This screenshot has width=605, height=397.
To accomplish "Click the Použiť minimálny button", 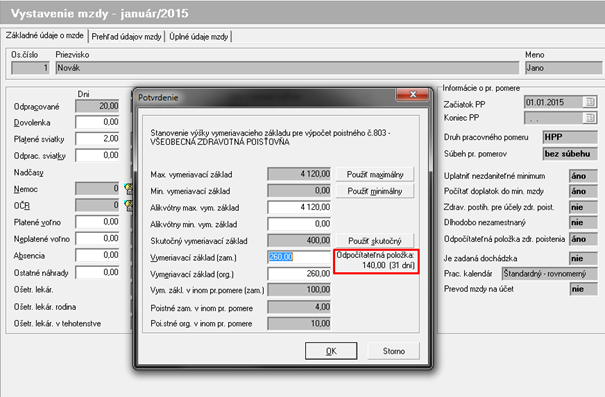I will [x=375, y=191].
